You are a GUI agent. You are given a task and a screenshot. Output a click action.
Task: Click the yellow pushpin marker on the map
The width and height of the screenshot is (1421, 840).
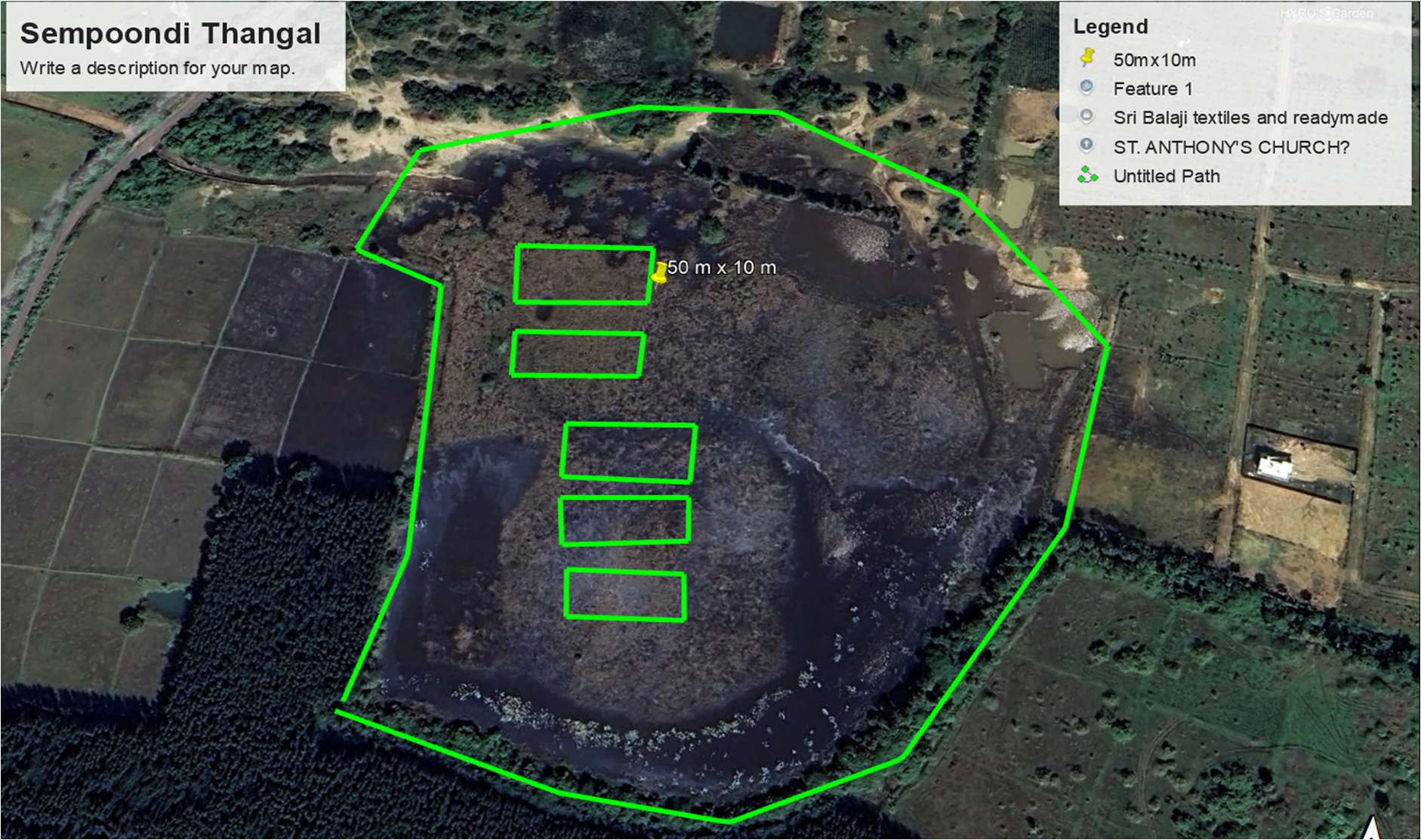coord(659,273)
